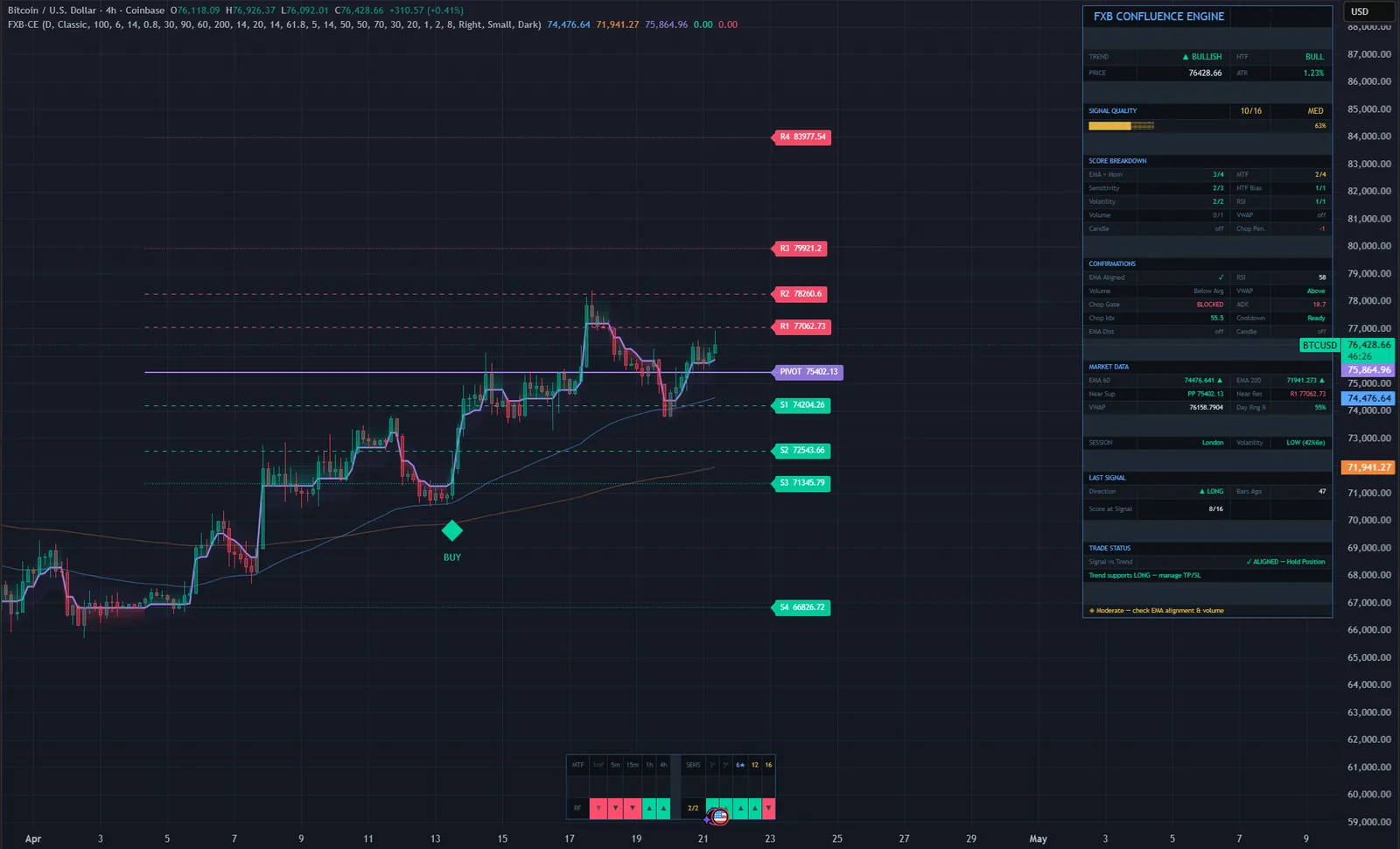Viewport: 1400px width, 849px height.
Task: Click the LONG last signal direction value
Action: coord(1212,492)
